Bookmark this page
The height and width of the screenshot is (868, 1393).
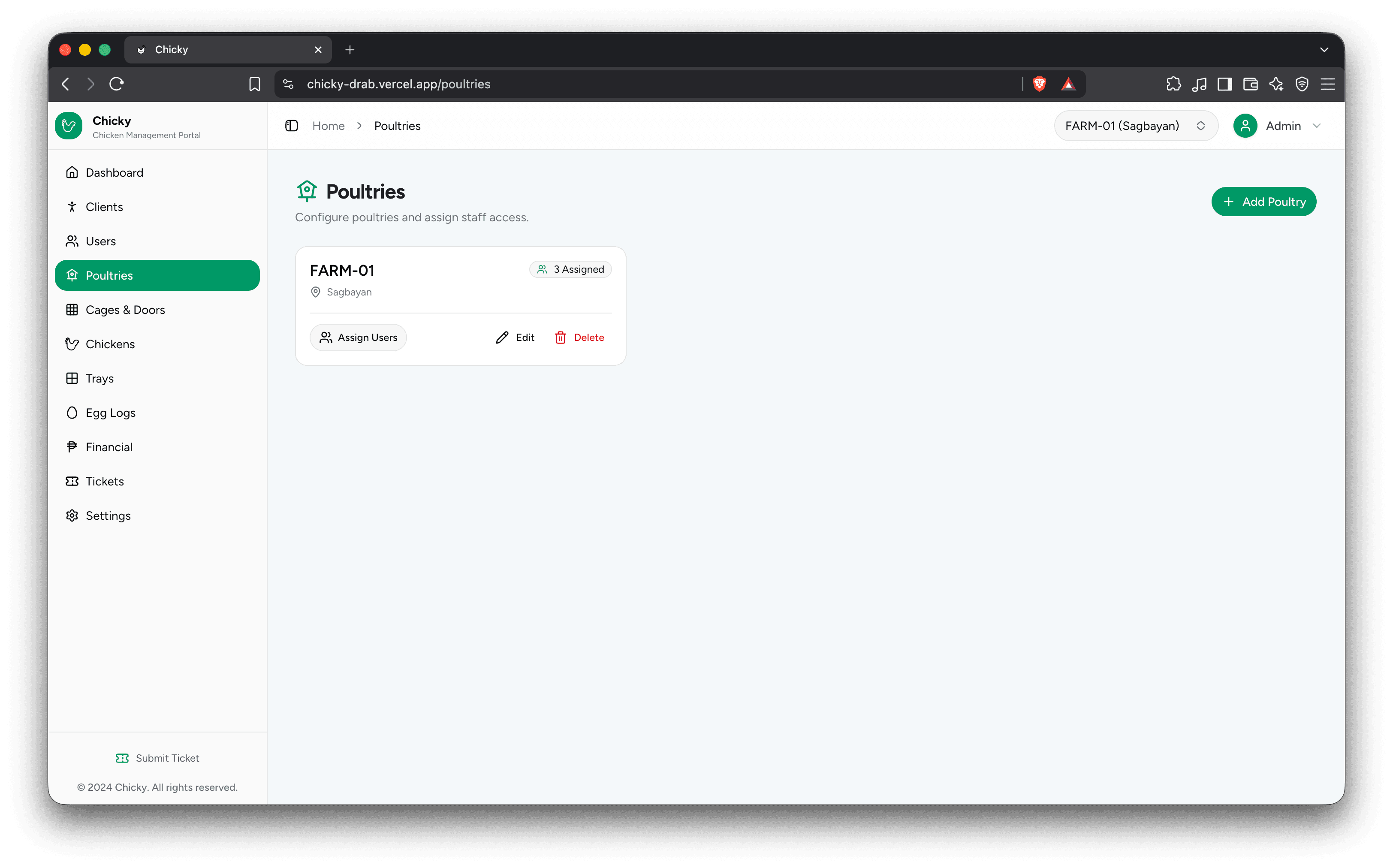pyautogui.click(x=254, y=84)
